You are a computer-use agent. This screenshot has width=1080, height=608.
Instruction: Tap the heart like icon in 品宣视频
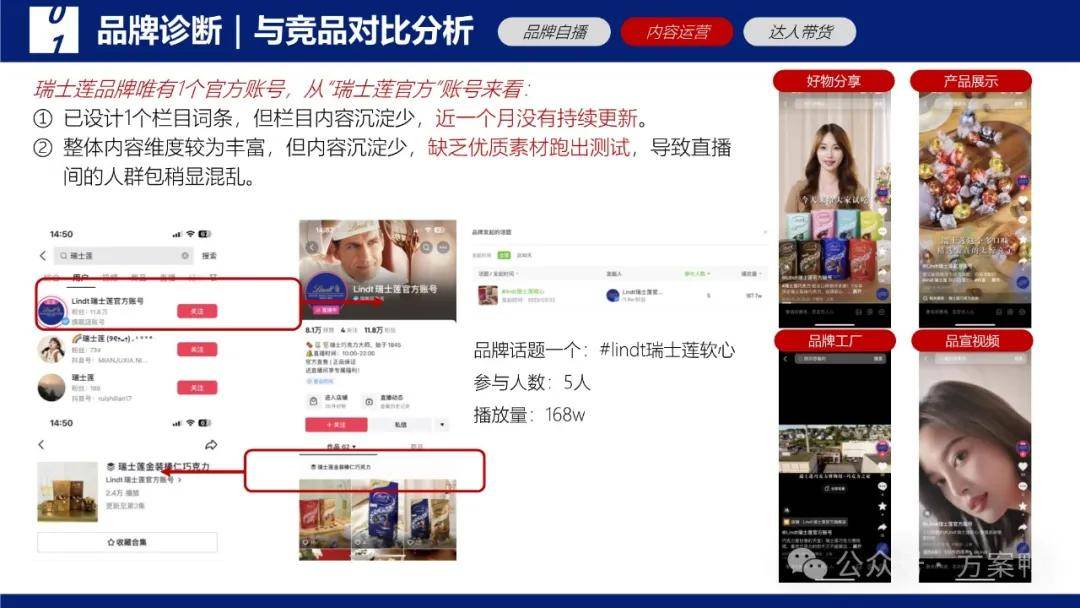point(1022,467)
